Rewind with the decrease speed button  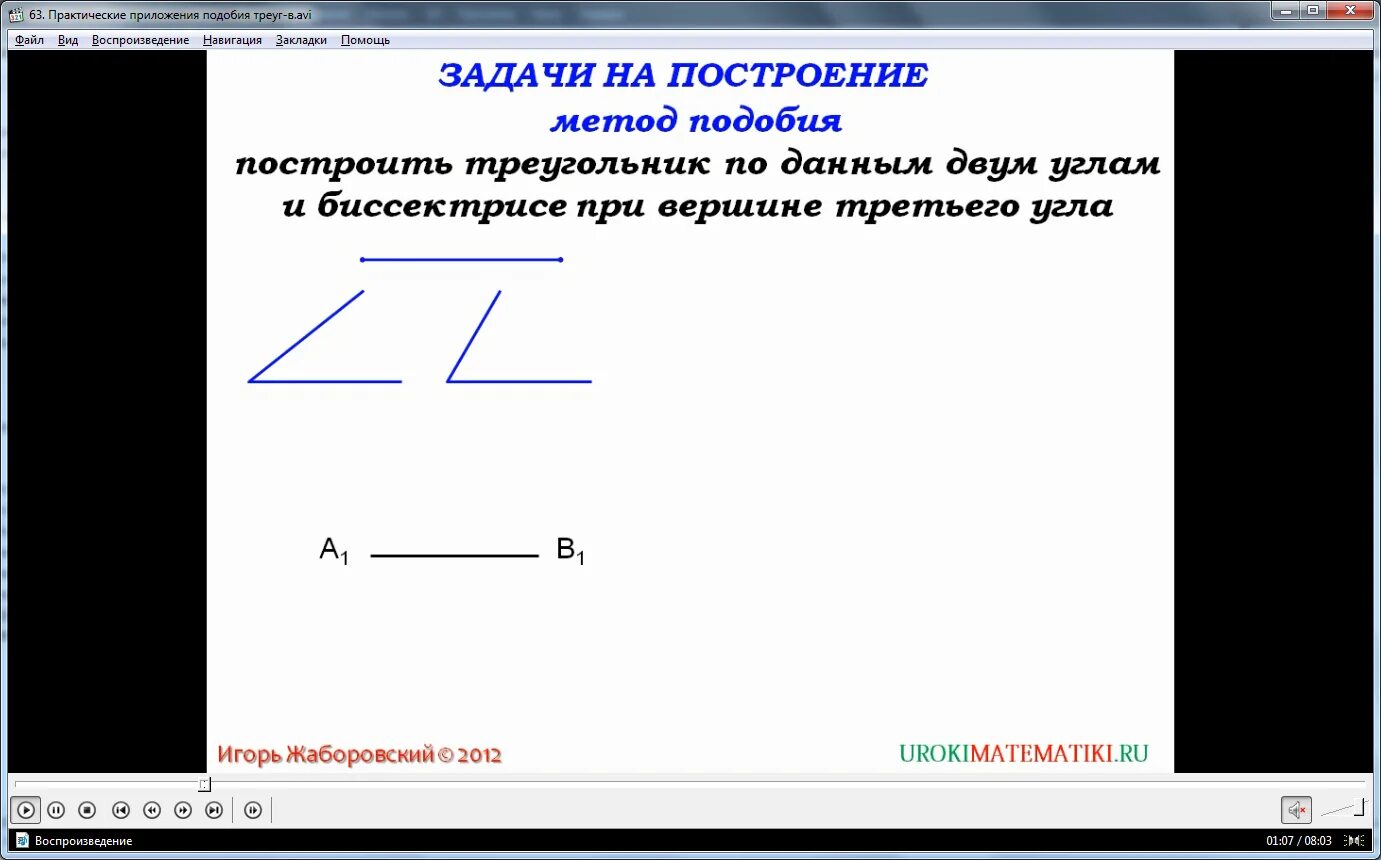click(151, 810)
